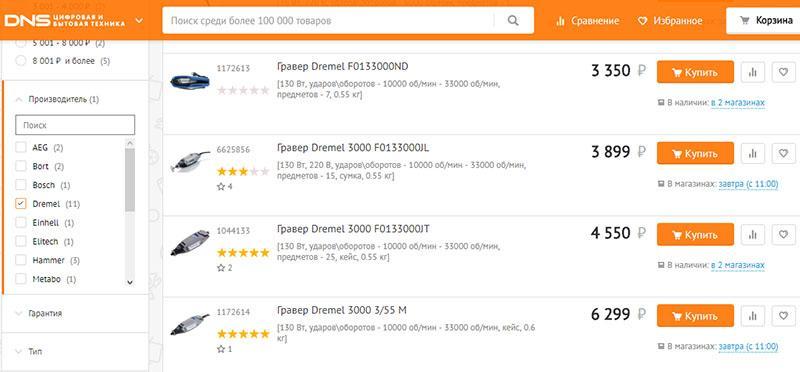Open в 2 магазинах link for F0133000ND
The image size is (800, 372).
point(738,103)
